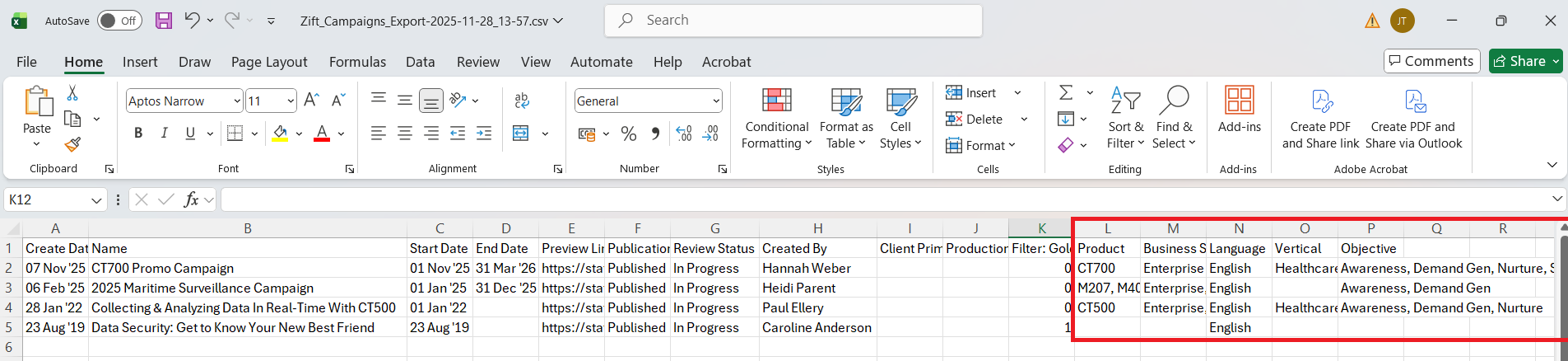Open Find & Select dropdown
This screenshot has width=1568, height=361.
tap(1174, 119)
